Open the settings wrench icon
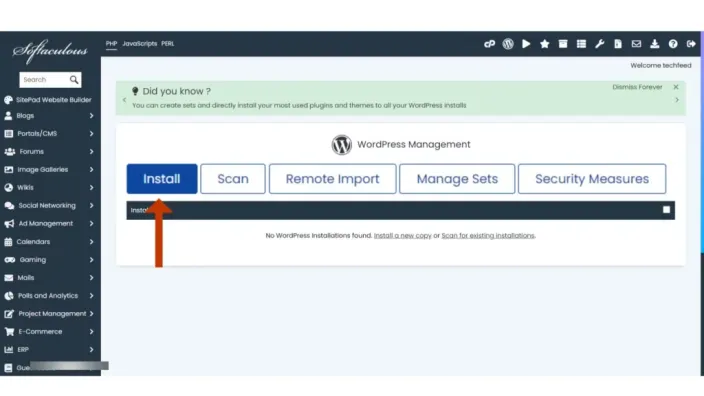This screenshot has width=704, height=396. pyautogui.click(x=599, y=44)
